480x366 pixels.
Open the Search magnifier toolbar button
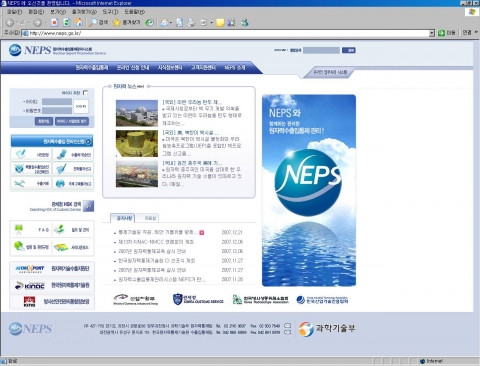click(x=98, y=22)
